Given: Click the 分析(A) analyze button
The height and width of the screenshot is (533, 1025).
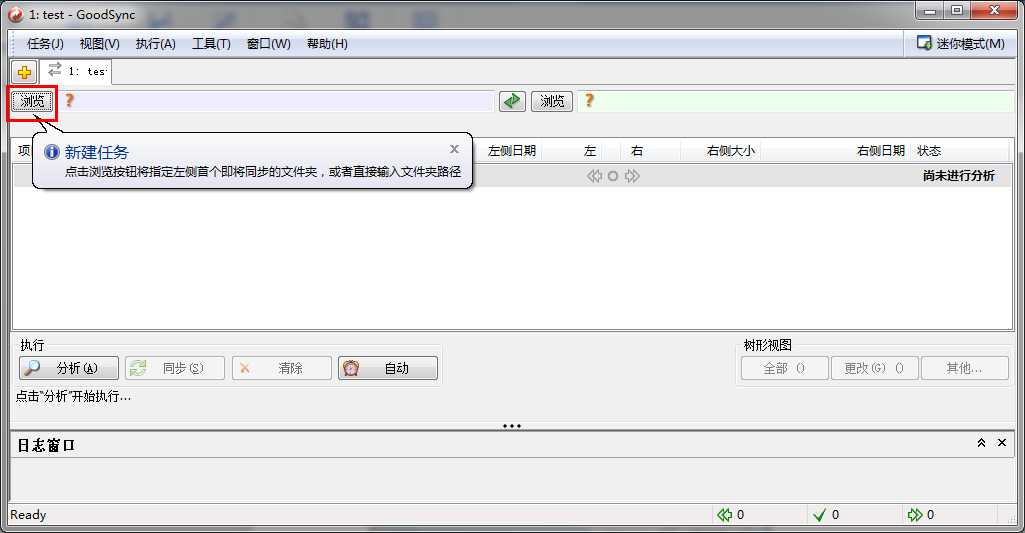Looking at the screenshot, I should pos(69,368).
